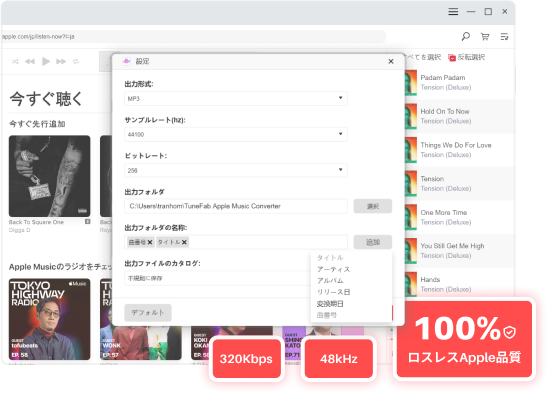Click the output folder path field
The image size is (550, 395).
[236, 206]
